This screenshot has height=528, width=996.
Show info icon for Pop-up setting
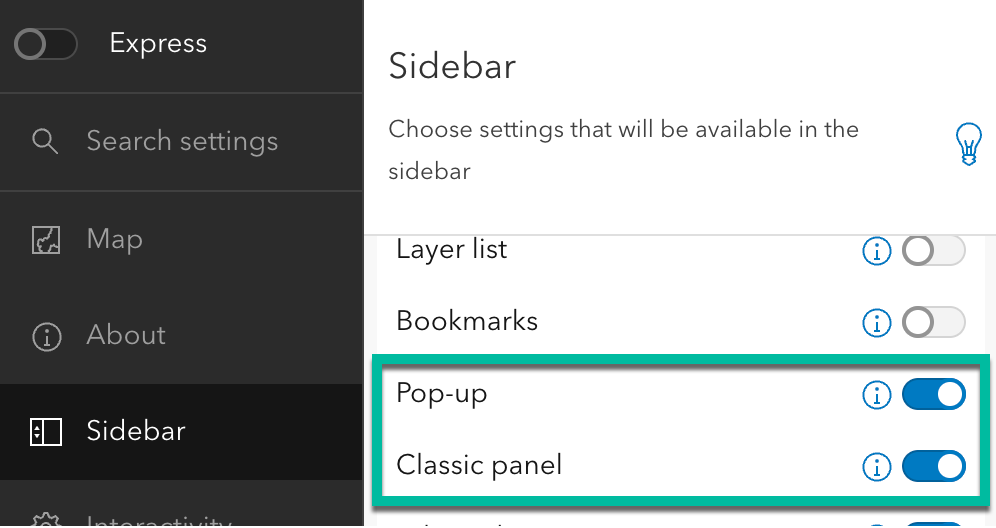[876, 396]
